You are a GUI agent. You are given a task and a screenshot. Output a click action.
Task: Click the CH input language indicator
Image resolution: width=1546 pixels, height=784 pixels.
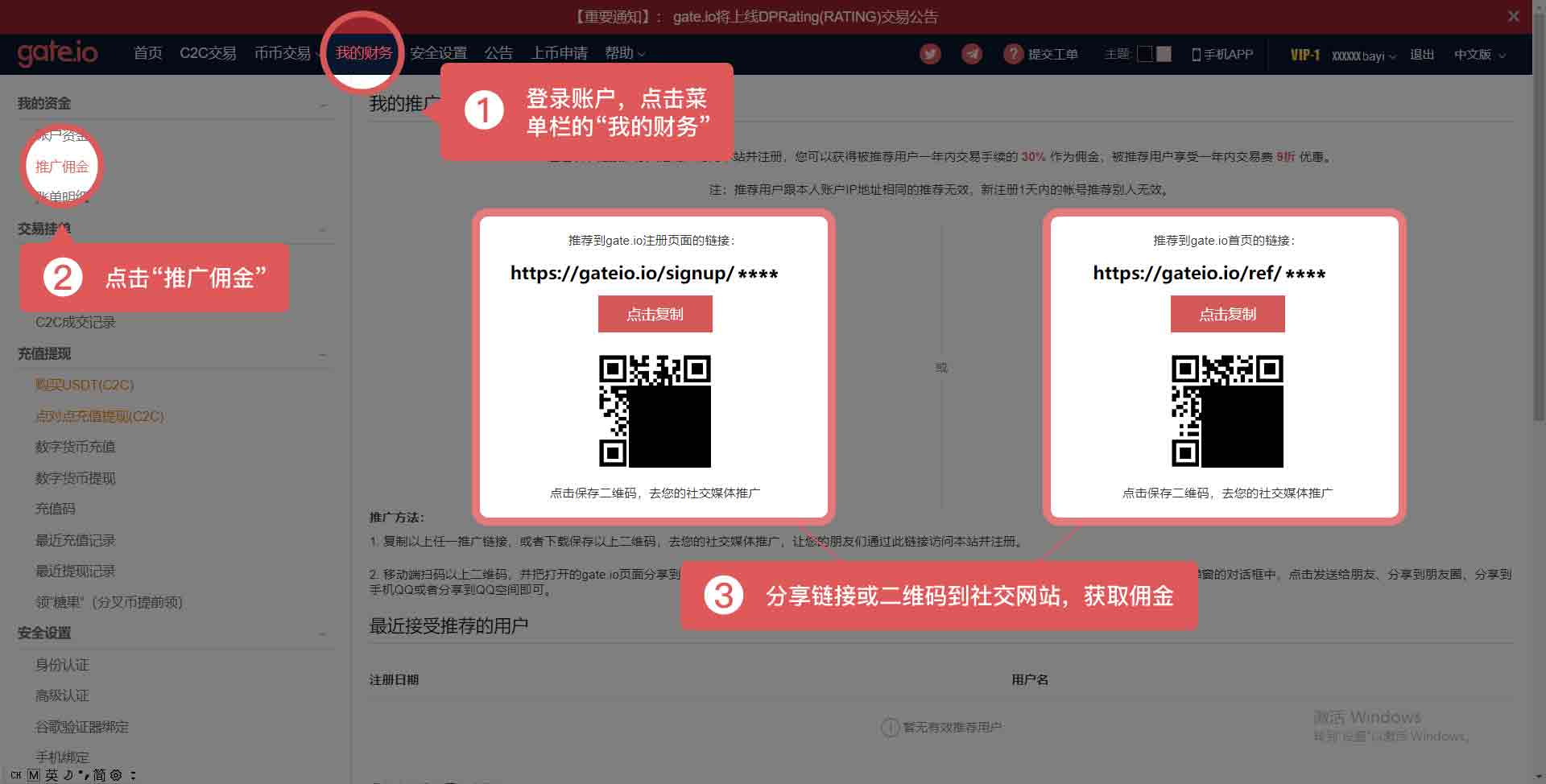[15, 775]
